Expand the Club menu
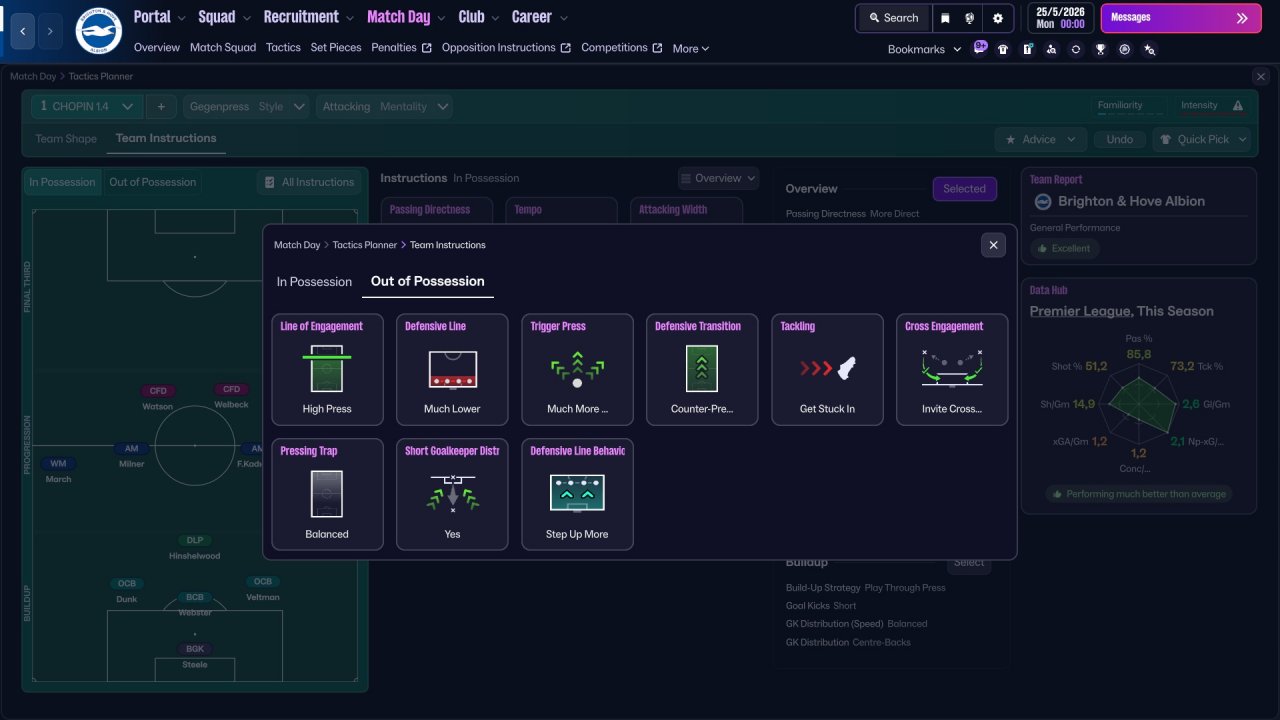 [x=478, y=17]
